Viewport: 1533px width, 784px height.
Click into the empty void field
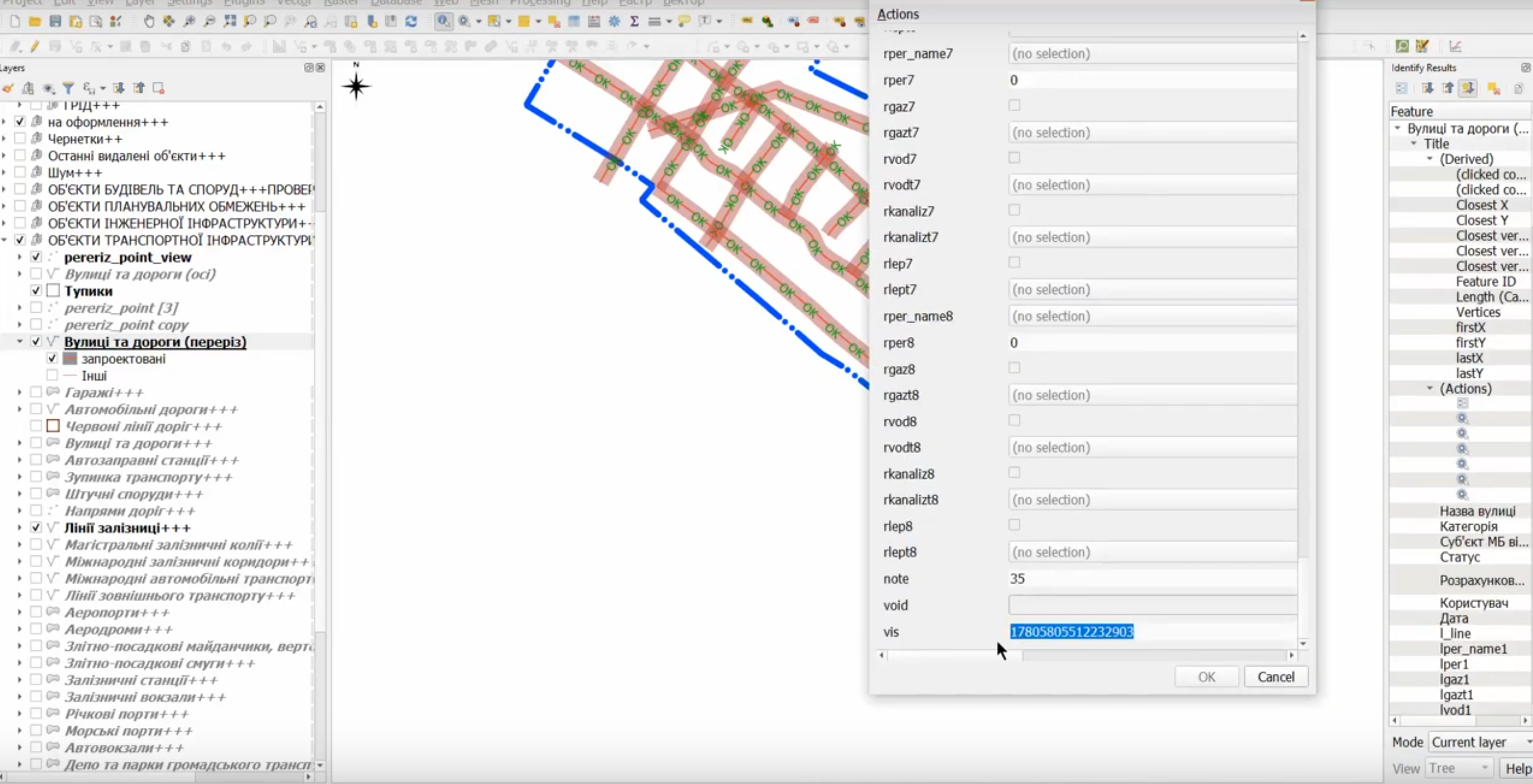pos(1153,605)
